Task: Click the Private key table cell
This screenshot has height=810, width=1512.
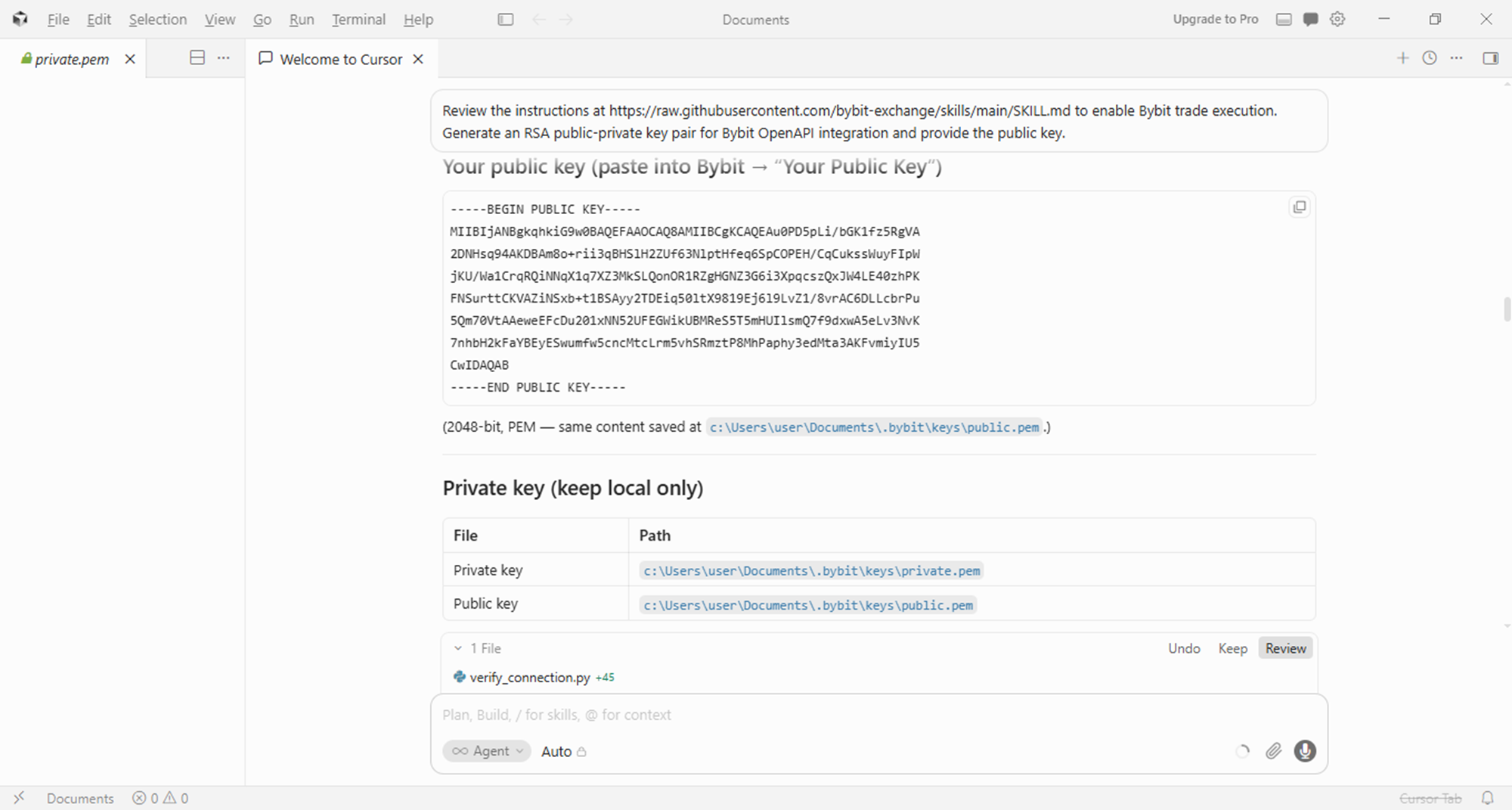Action: [535, 570]
